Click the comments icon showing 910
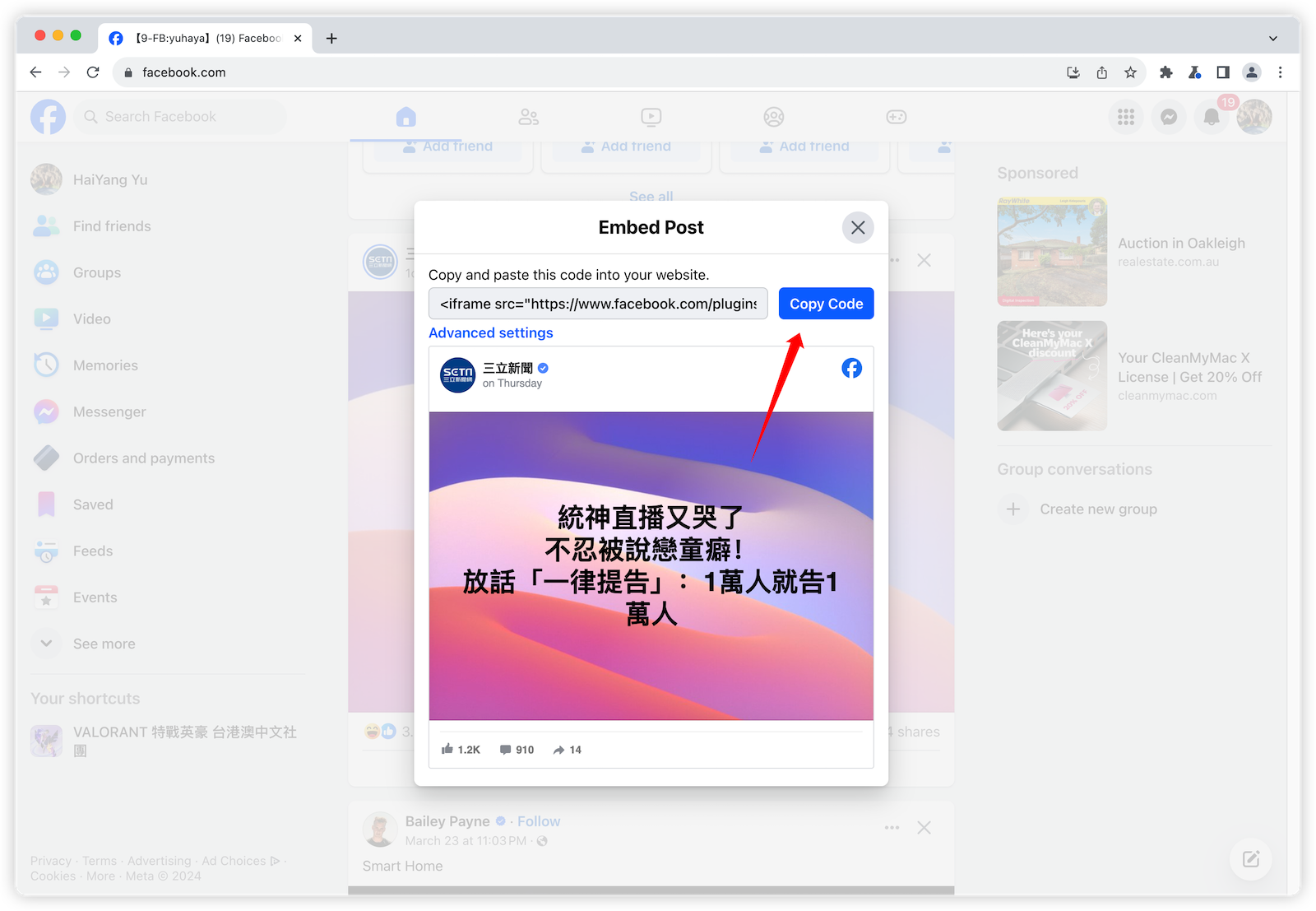Viewport: 1316px width, 911px height. point(506,750)
